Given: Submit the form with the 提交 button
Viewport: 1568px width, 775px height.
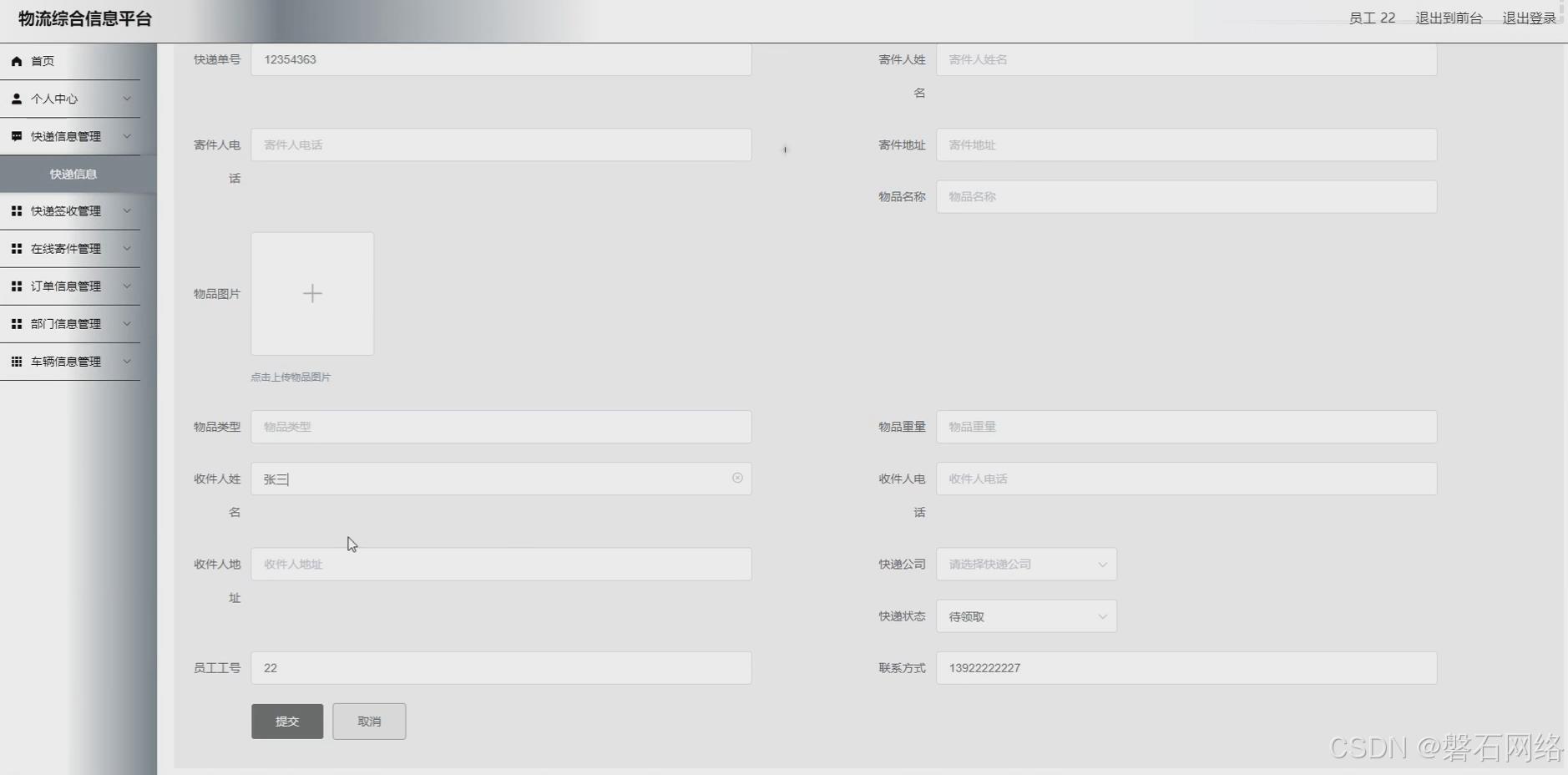Looking at the screenshot, I should [286, 721].
